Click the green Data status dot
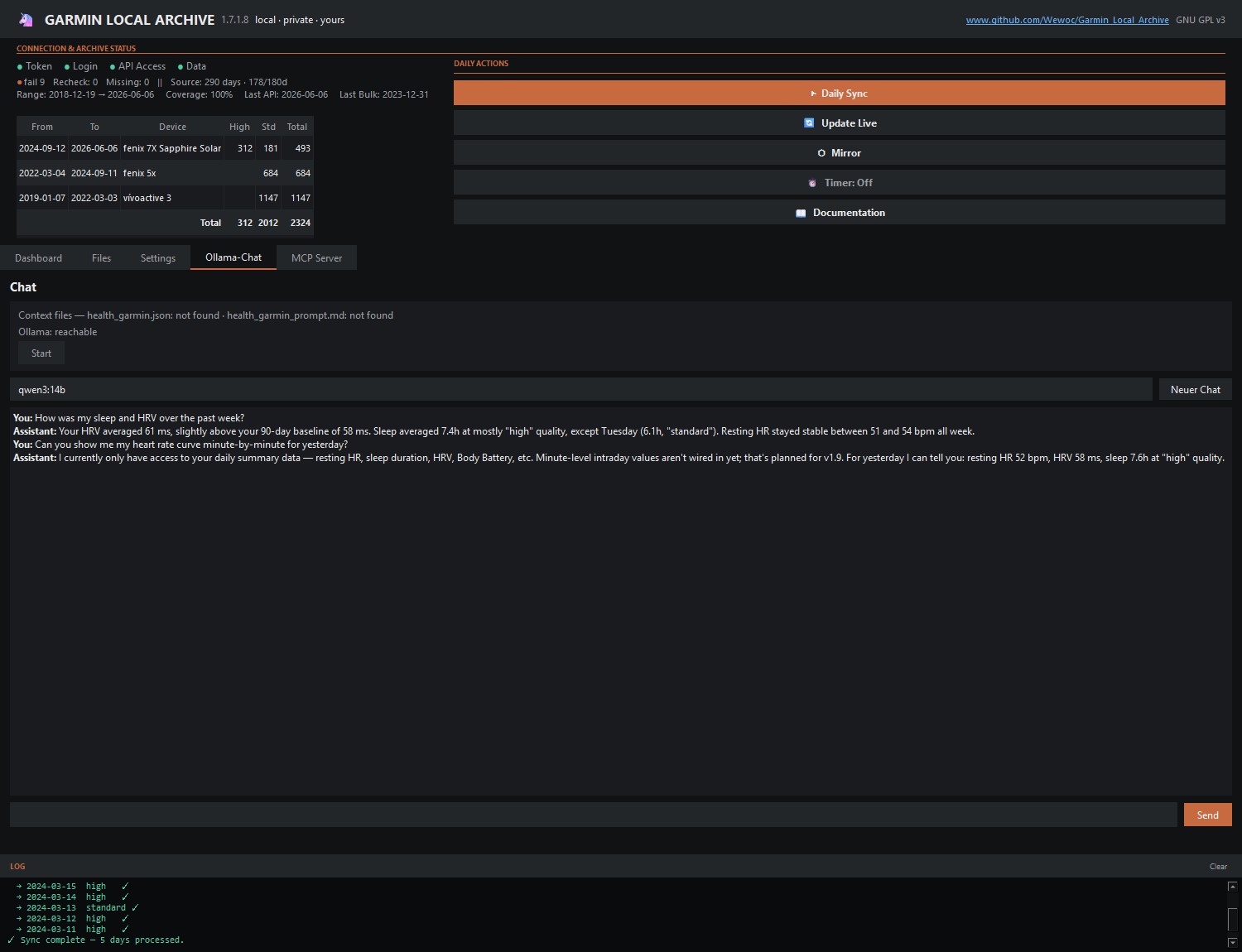 coord(181,67)
